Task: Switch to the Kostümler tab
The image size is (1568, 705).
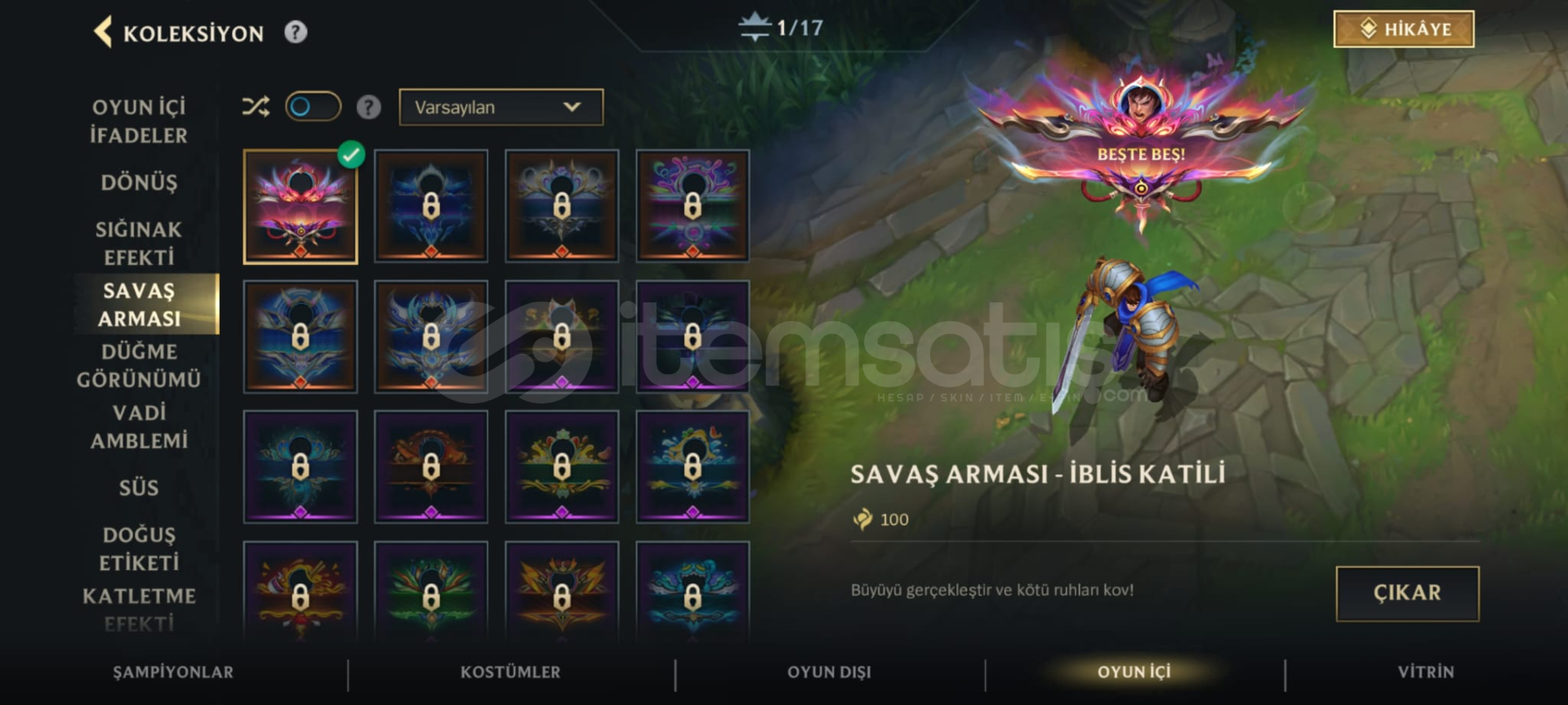Action: tap(510, 672)
